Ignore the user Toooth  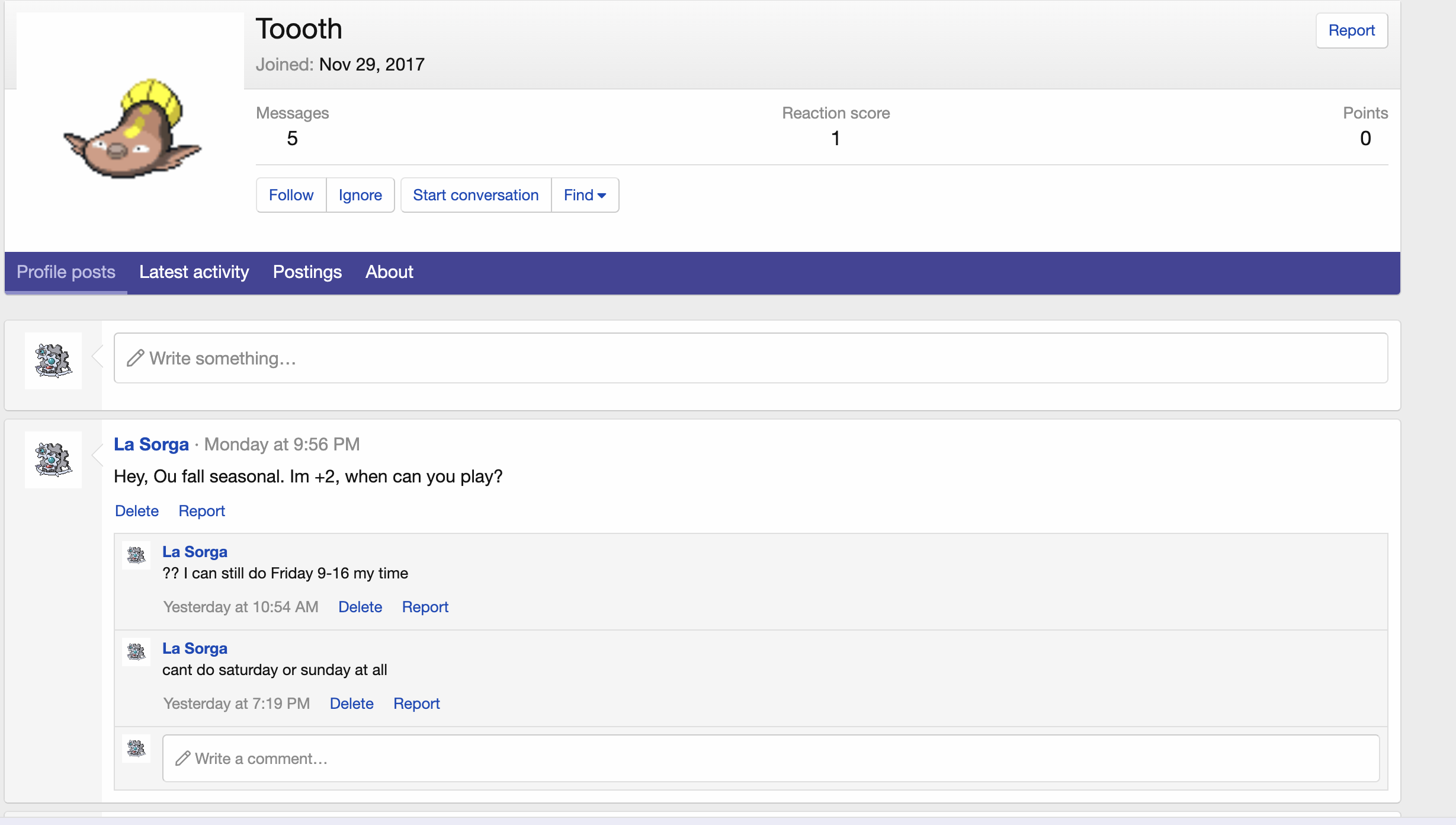point(360,195)
